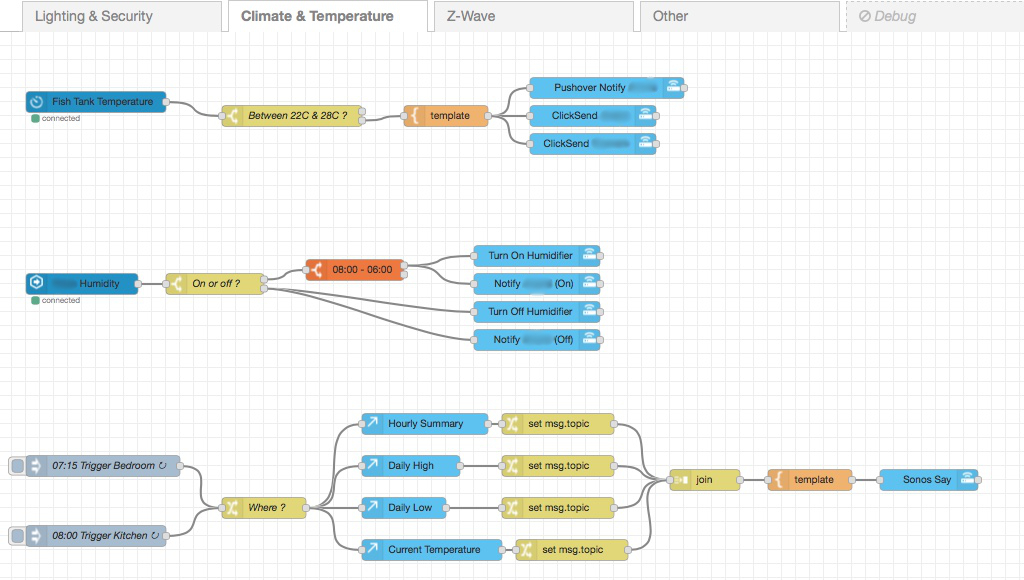Viewport: 1024px width, 580px height.
Task: Click change icon on set msg.topic after Daily Low
Action: pyautogui.click(x=512, y=508)
